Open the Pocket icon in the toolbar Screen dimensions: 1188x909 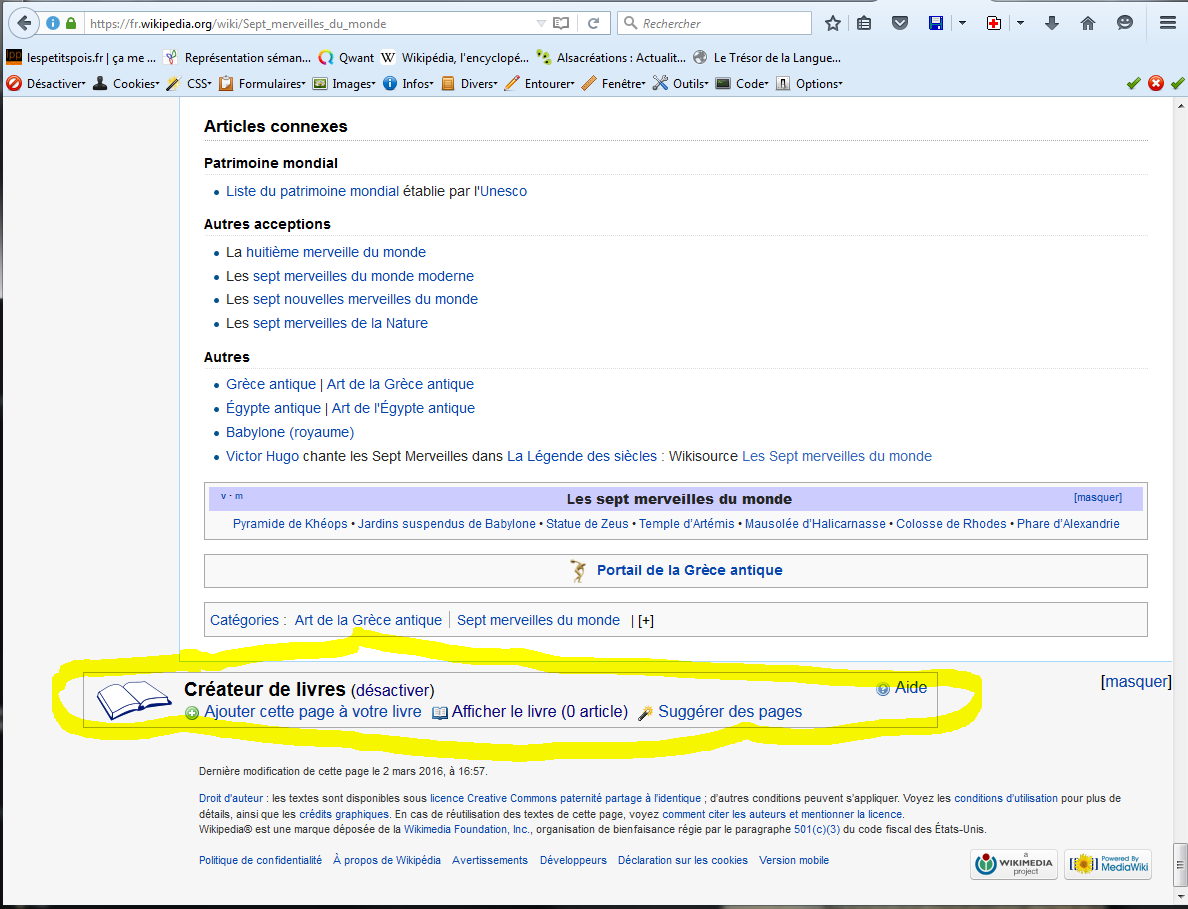(900, 23)
